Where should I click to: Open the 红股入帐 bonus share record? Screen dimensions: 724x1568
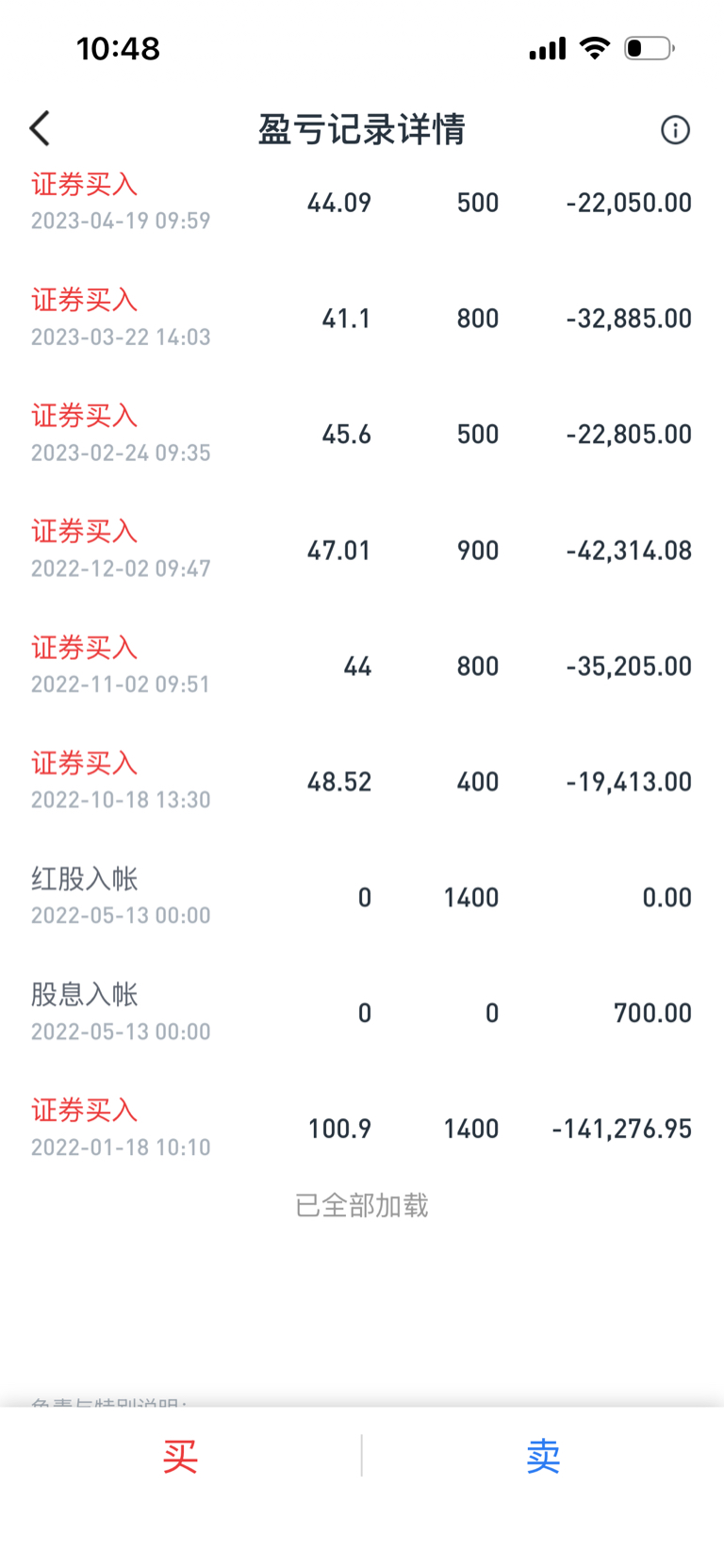click(x=362, y=897)
